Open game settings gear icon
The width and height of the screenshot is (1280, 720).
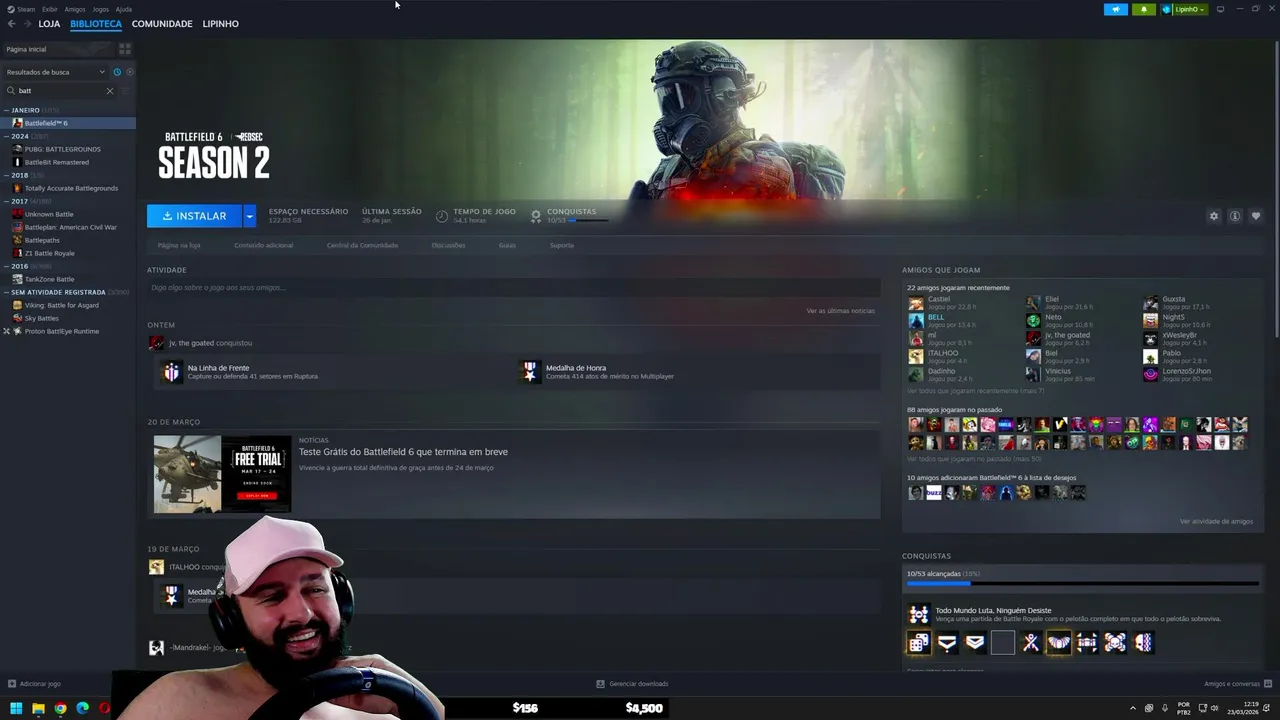[1214, 216]
